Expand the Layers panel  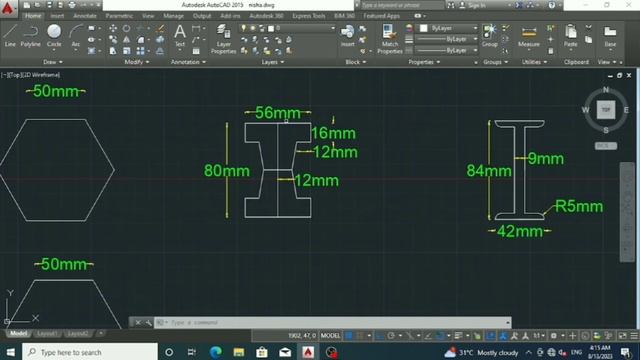272,62
